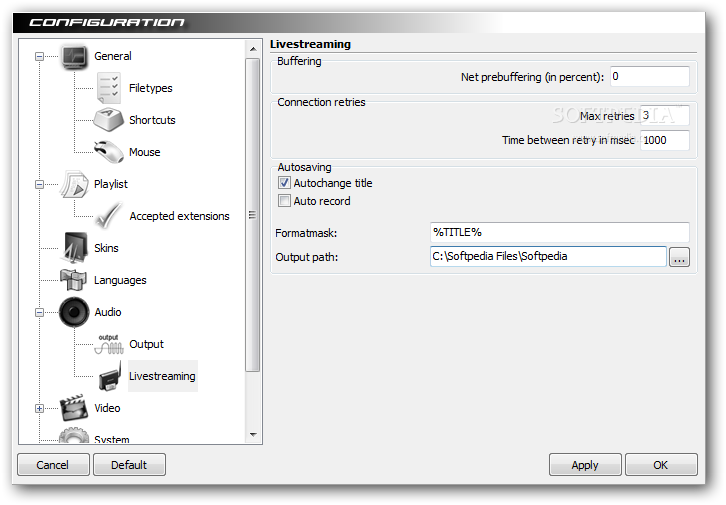This screenshot has height=505, width=726.
Task: Click the General monitor icon
Action: pos(74,57)
